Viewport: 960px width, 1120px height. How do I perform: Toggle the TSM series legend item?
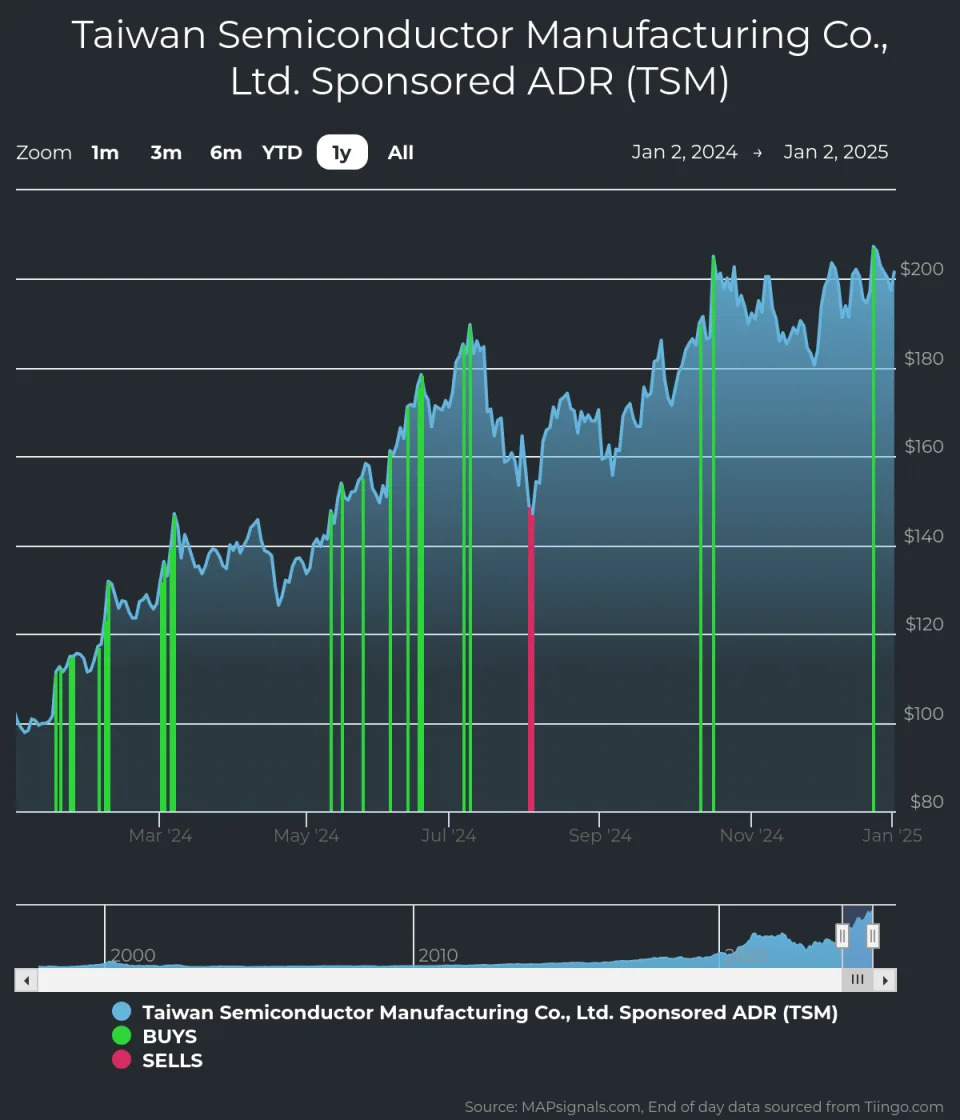475,1012
